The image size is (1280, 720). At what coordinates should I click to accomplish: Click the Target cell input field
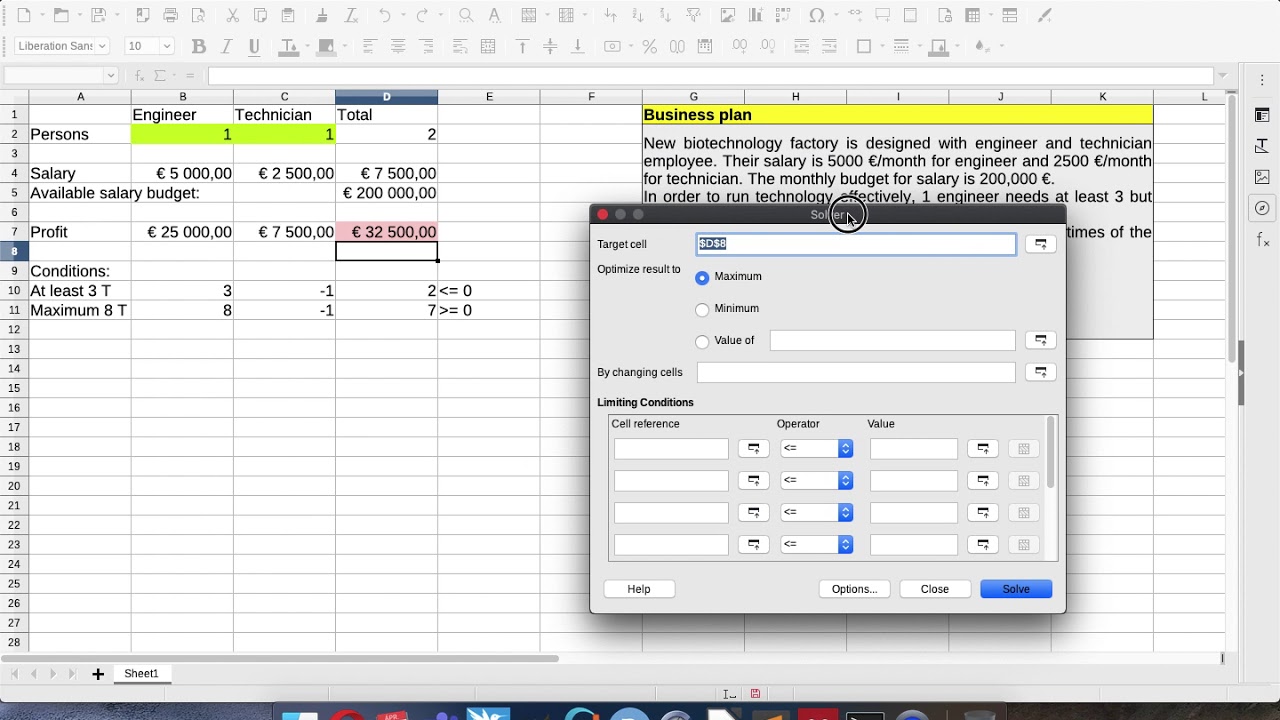856,244
